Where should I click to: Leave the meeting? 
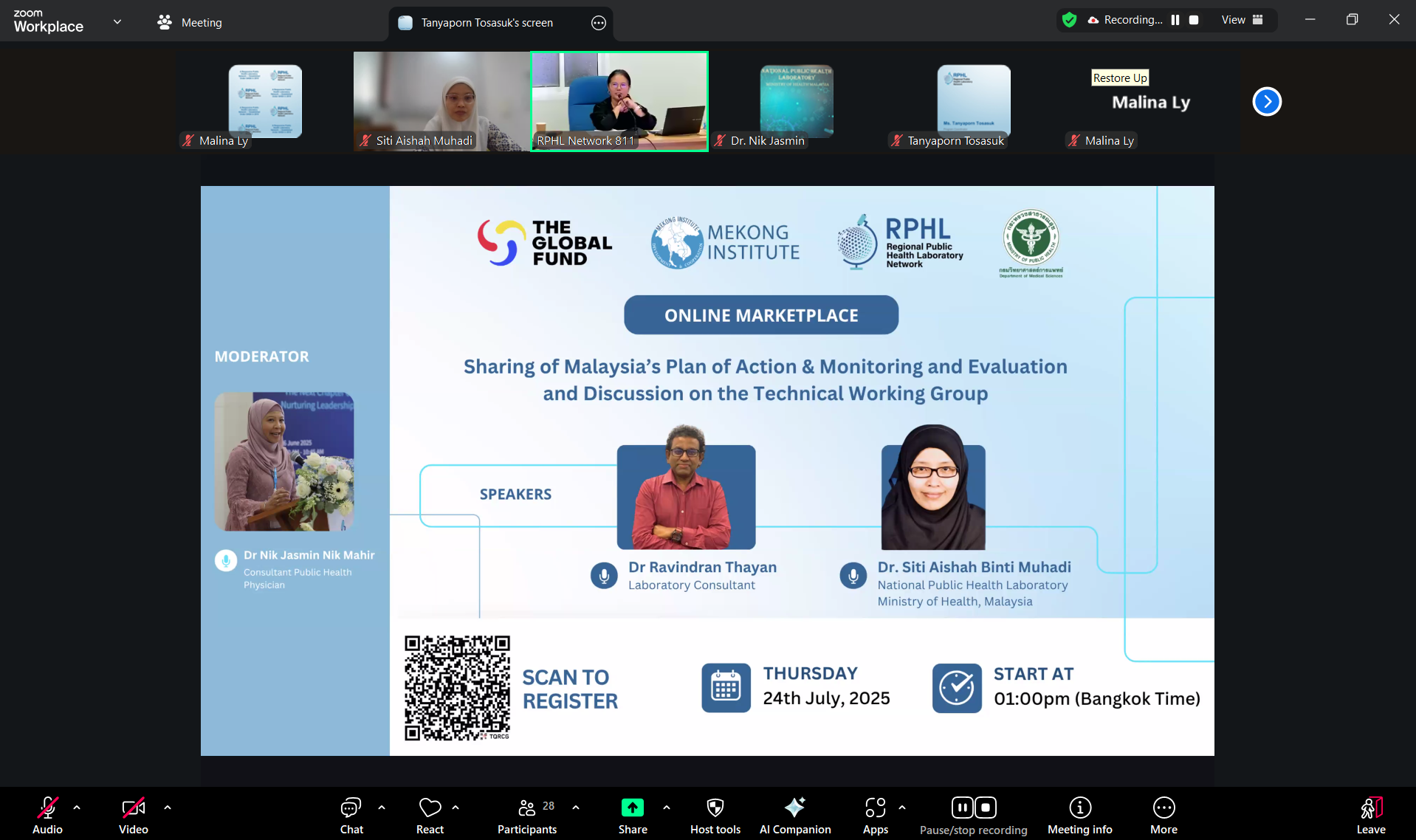pos(1371,815)
